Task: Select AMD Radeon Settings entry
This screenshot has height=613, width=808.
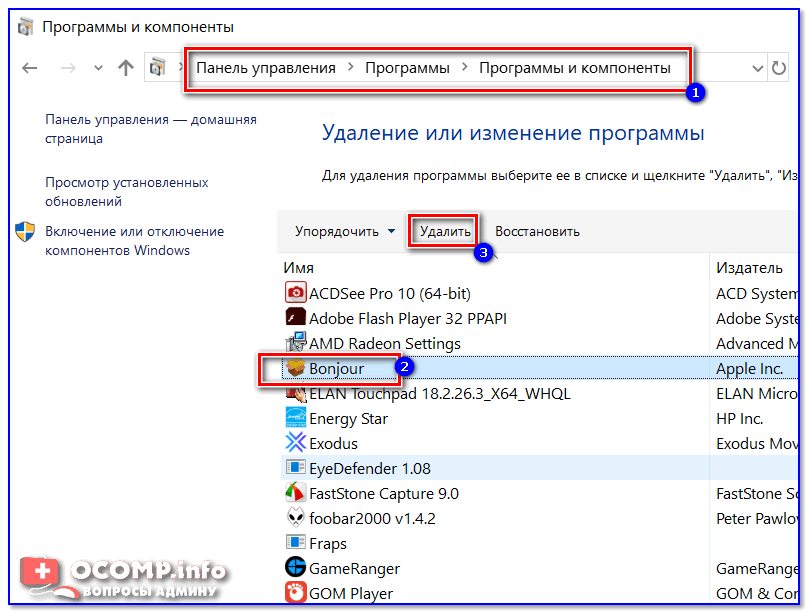Action: pos(384,344)
